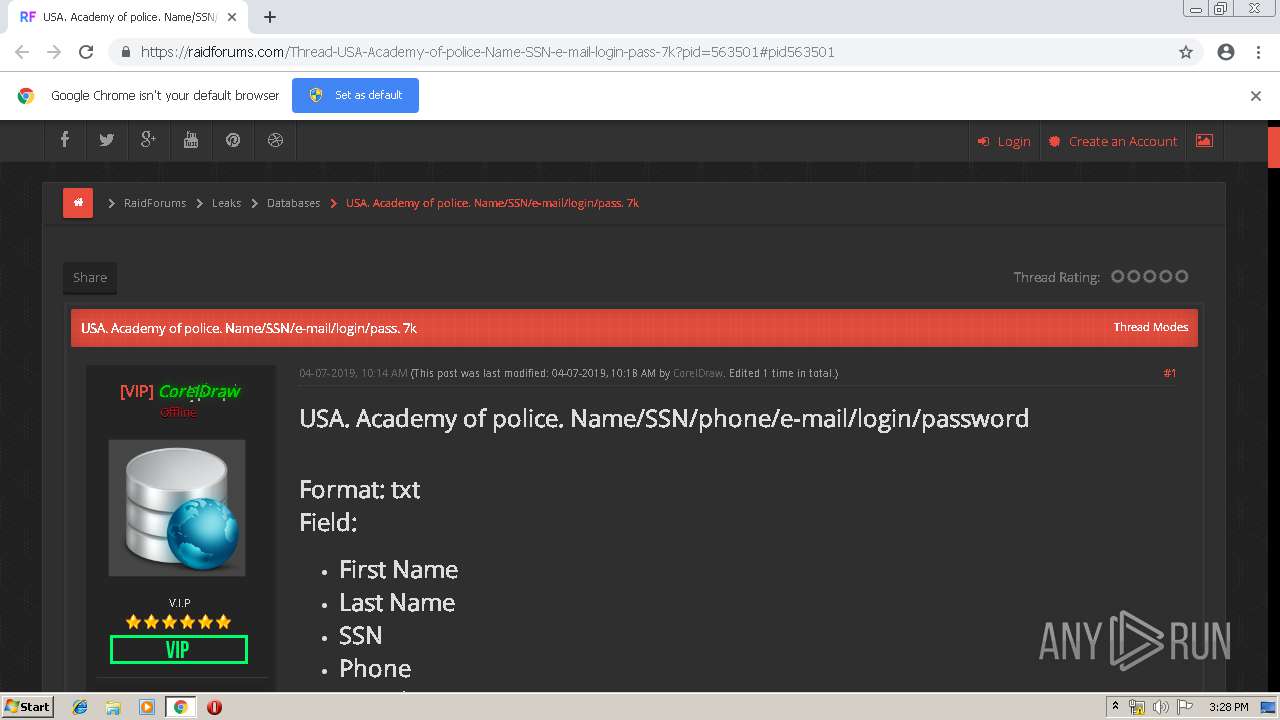The height and width of the screenshot is (720, 1280).
Task: Dismiss the default browser notification bar
Action: click(1256, 96)
